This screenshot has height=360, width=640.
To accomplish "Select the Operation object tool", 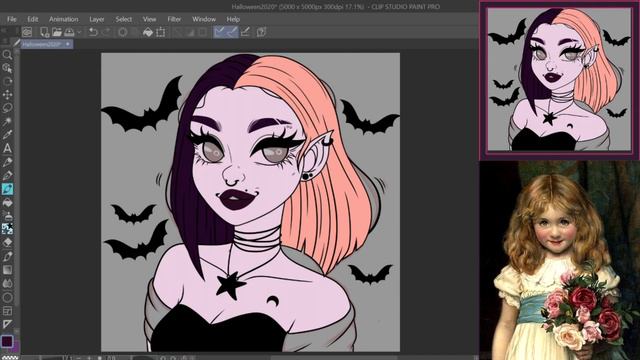I will tap(7, 68).
